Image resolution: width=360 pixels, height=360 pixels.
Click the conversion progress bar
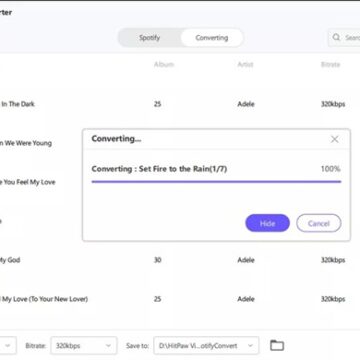216,182
